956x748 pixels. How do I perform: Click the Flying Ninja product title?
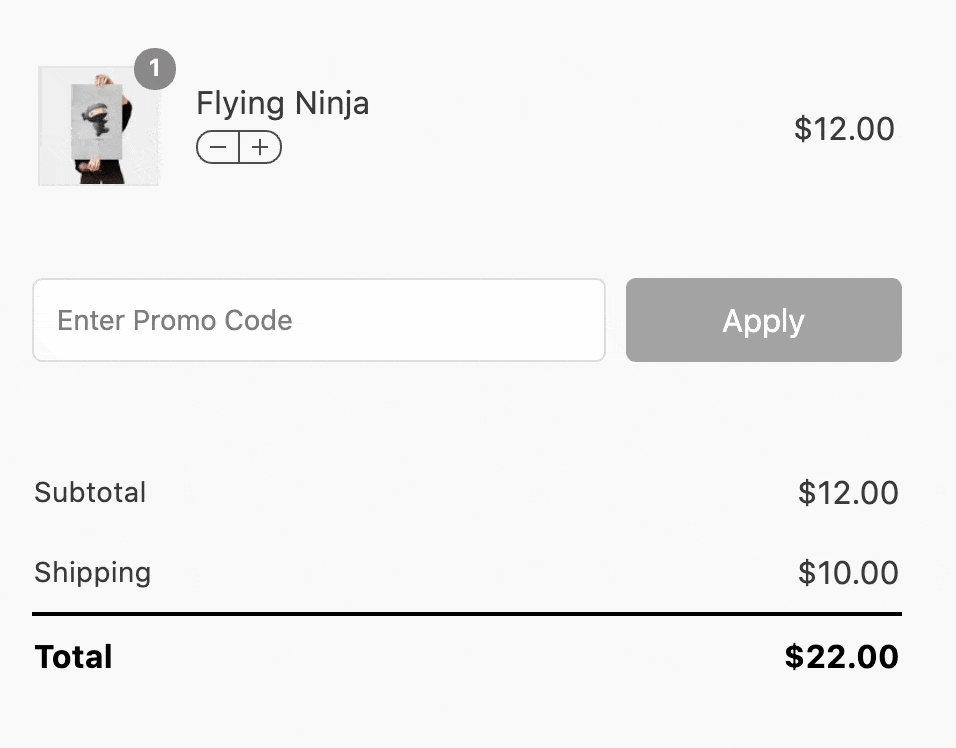point(282,104)
